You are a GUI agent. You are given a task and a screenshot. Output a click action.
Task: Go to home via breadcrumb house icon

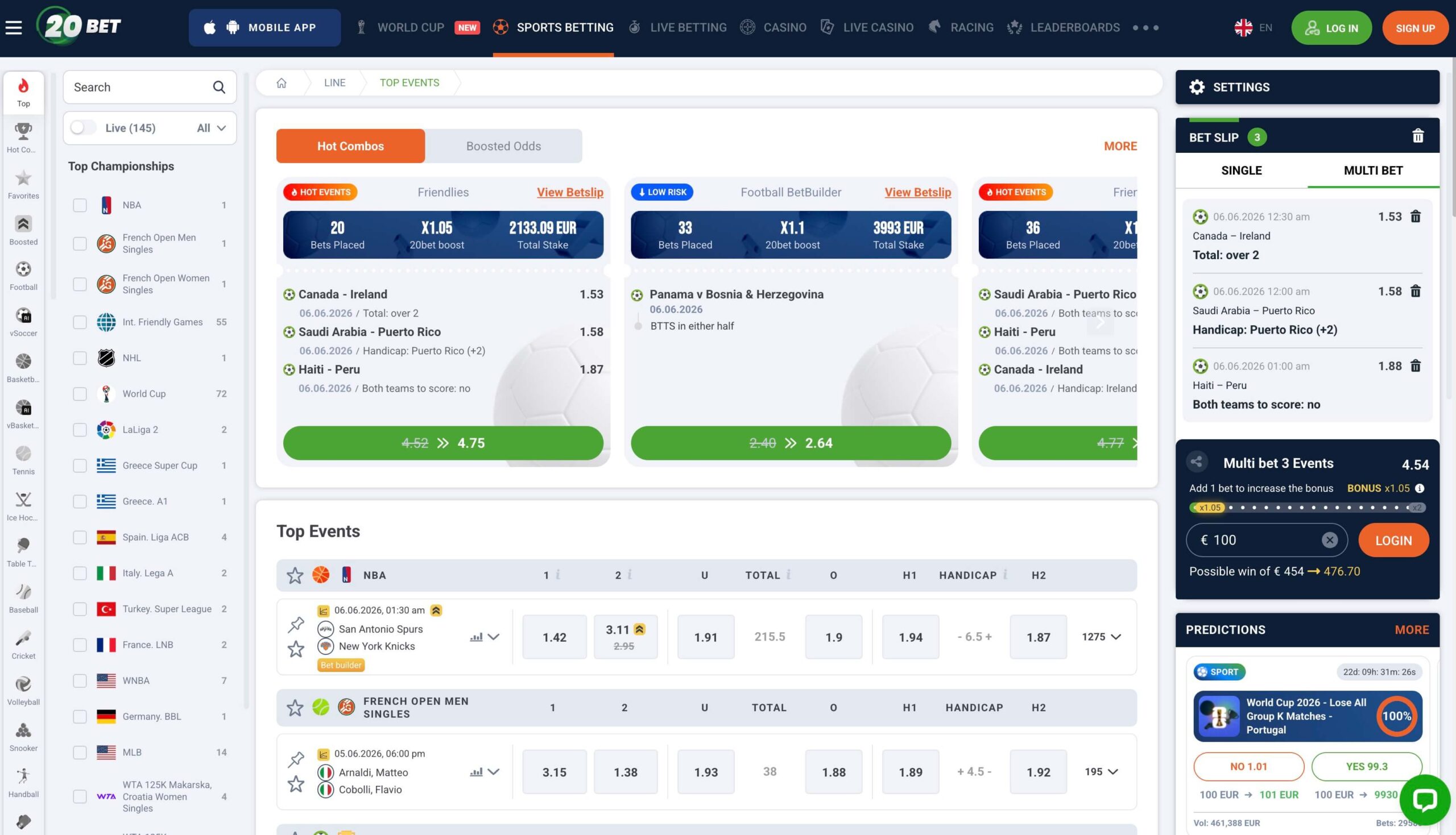click(x=281, y=82)
